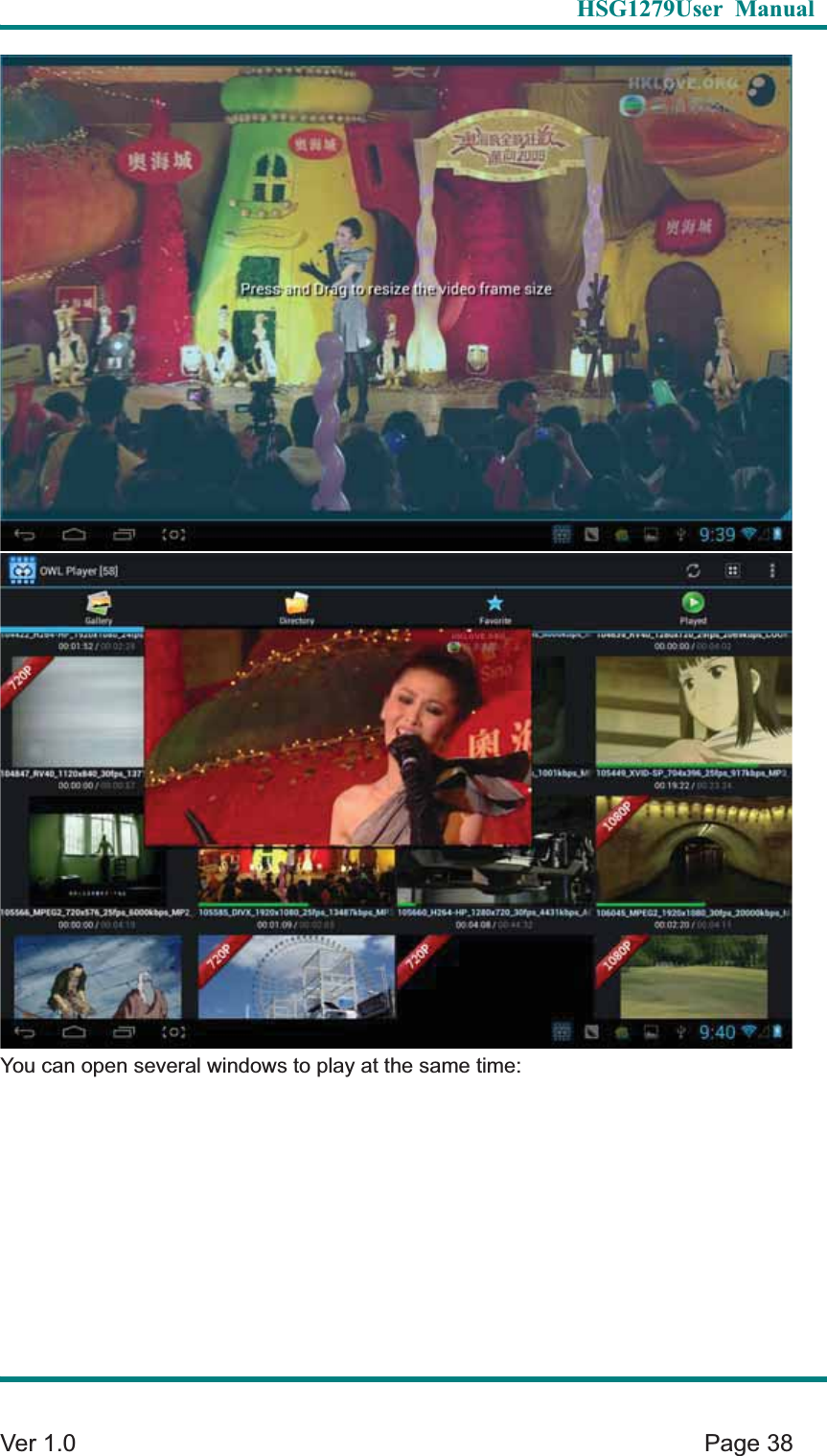Select 106045_MPEG2_1920x1080_30fps file name
Image resolution: width=827 pixels, height=1456 pixels.
click(693, 913)
